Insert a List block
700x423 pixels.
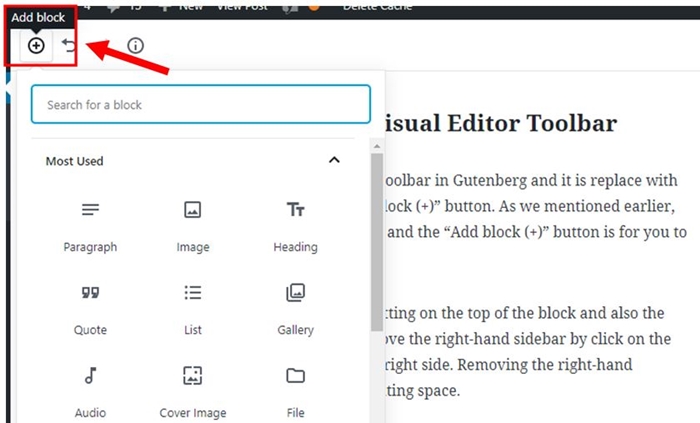193,311
